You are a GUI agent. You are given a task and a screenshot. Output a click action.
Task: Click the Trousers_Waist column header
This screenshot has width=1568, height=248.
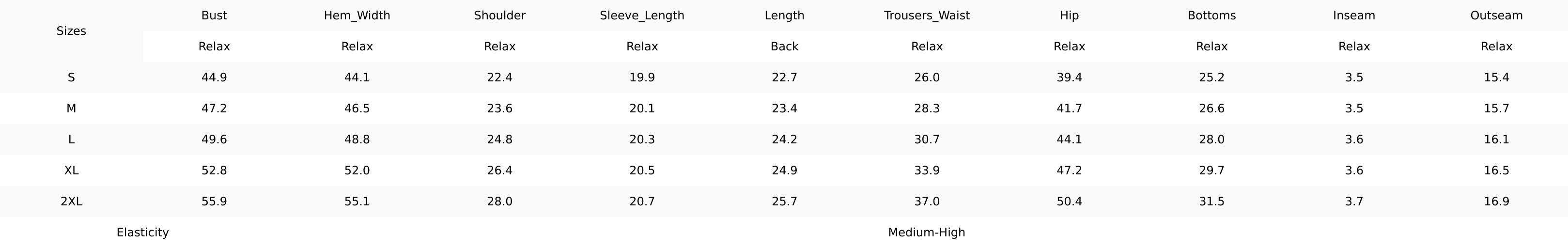pyautogui.click(x=927, y=16)
